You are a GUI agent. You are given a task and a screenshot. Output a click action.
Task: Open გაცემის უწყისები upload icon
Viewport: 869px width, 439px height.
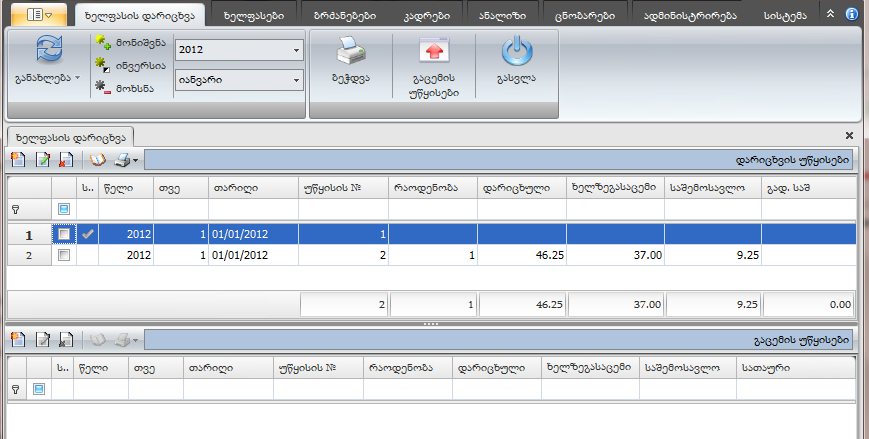[434, 52]
